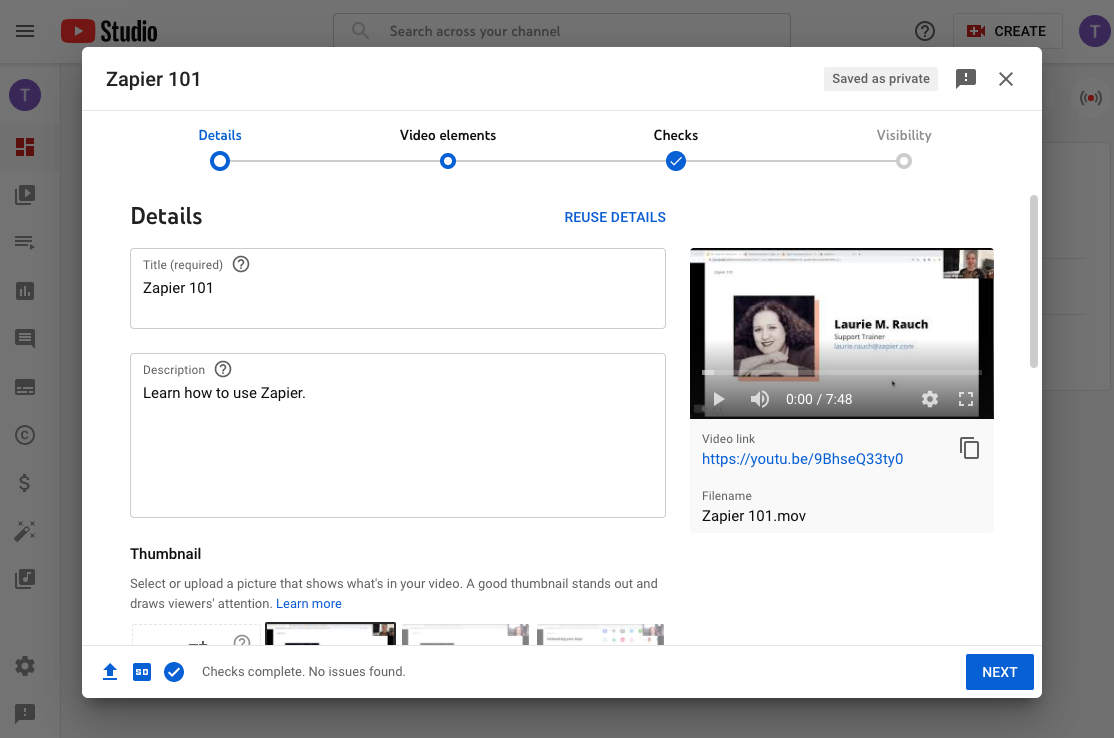Click the 'Checks complete. No issues found.' text
The width and height of the screenshot is (1114, 738).
click(x=303, y=672)
